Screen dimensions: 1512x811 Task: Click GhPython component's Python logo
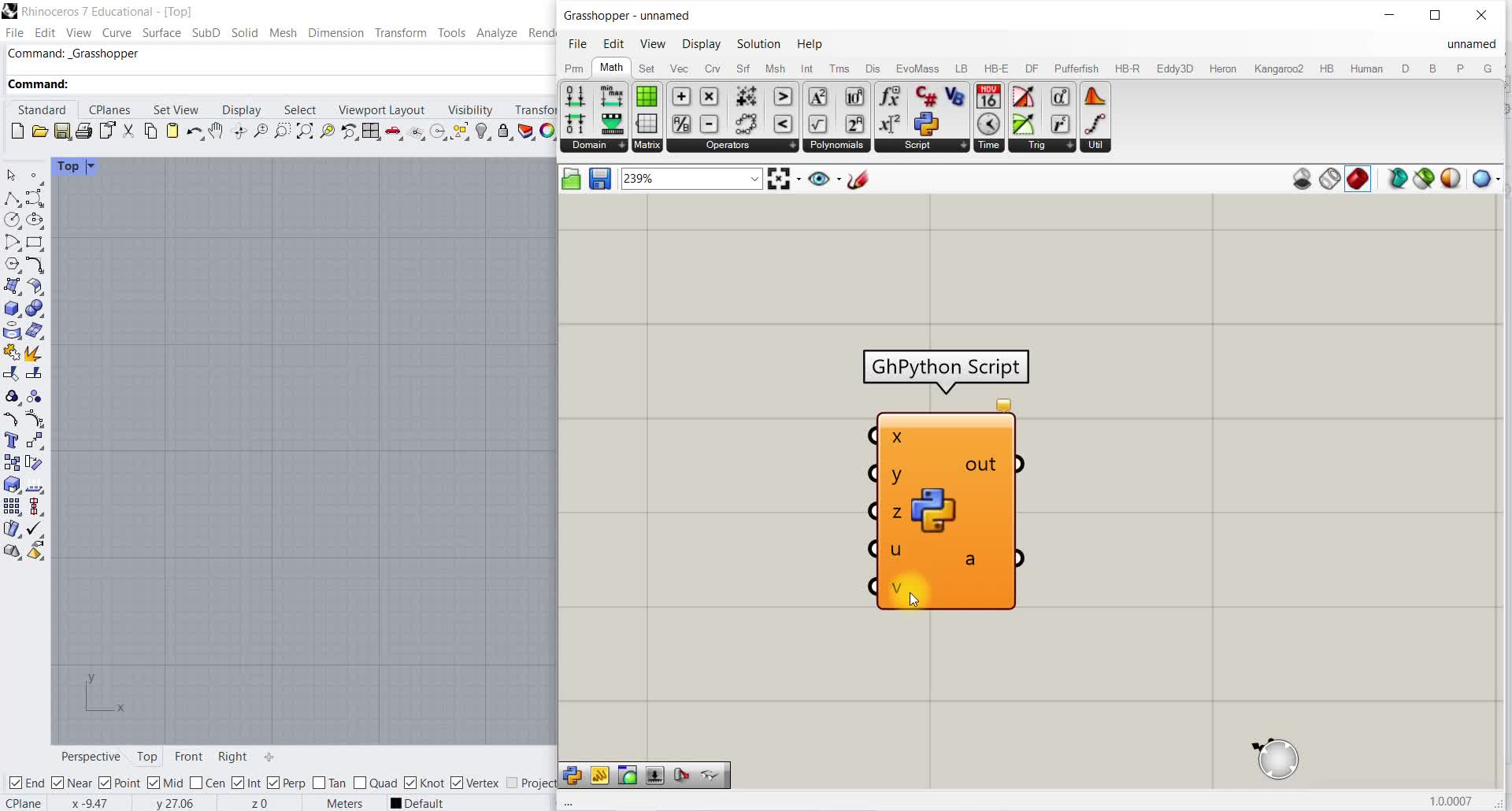coord(934,510)
